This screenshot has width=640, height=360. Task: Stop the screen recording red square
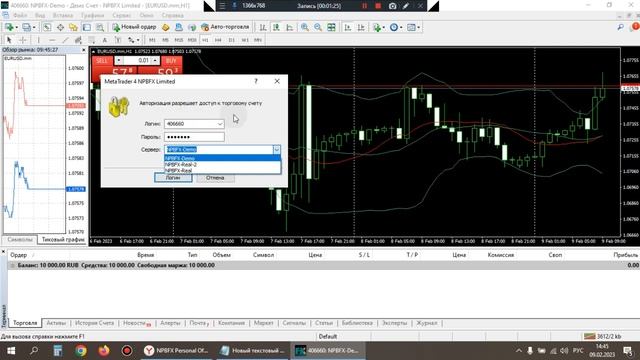[x=378, y=6]
